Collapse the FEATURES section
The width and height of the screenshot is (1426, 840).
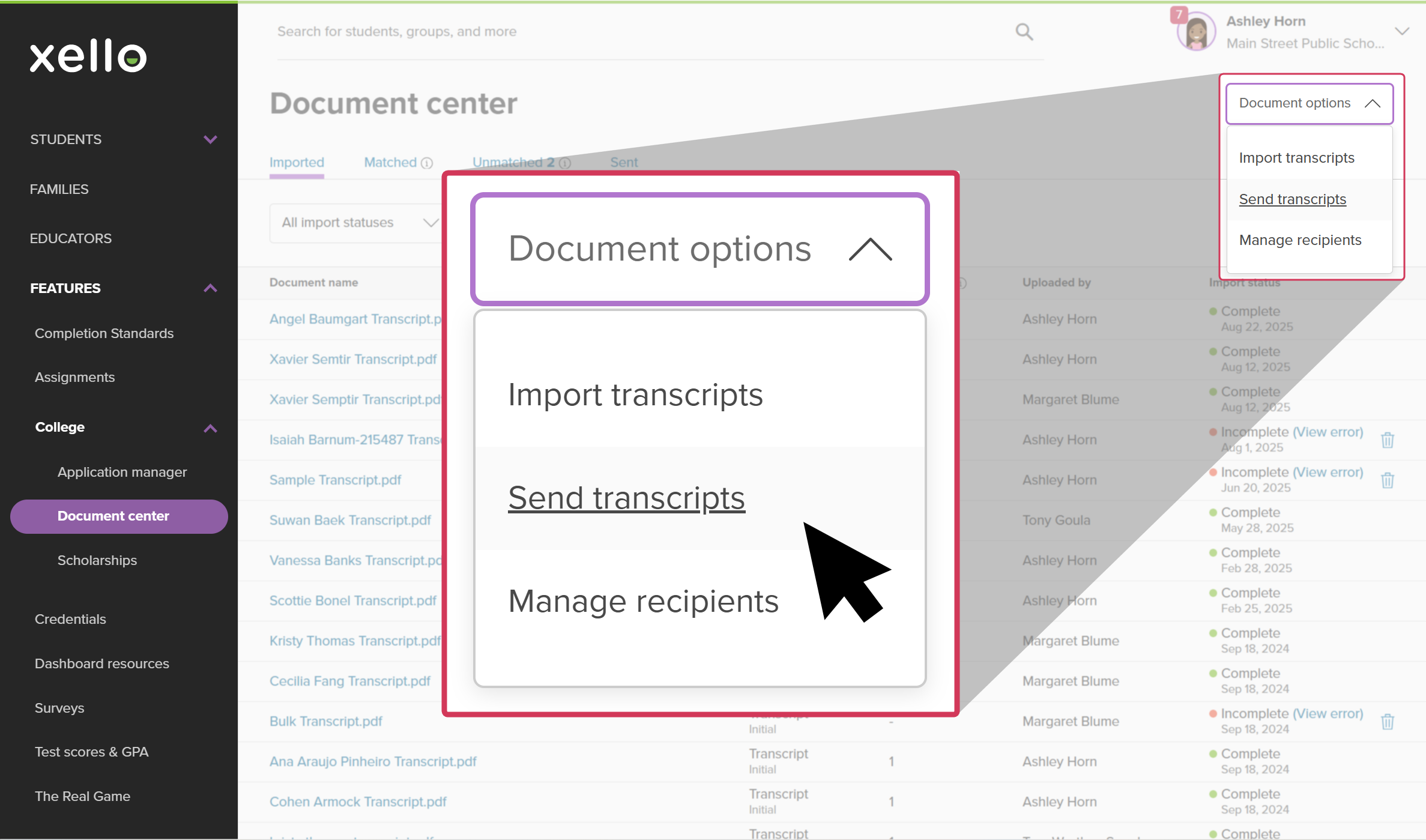(210, 288)
